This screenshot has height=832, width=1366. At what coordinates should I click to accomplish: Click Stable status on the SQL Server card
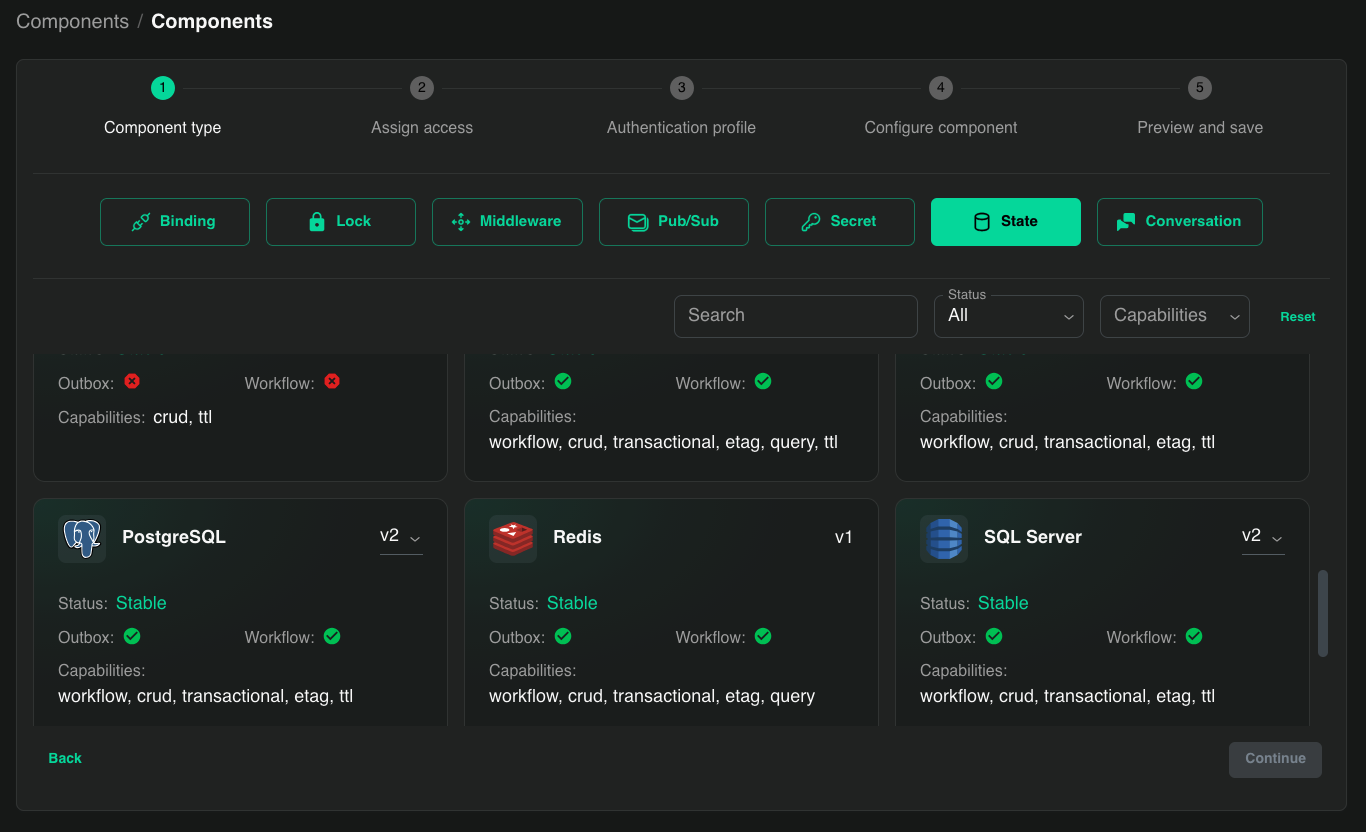coord(1003,603)
